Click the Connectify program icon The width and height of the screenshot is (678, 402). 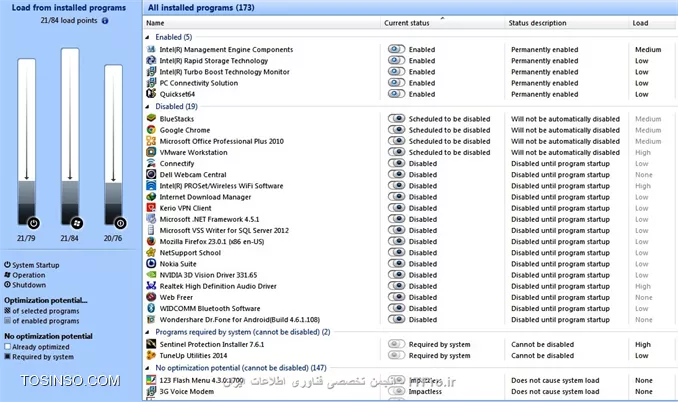[151, 163]
